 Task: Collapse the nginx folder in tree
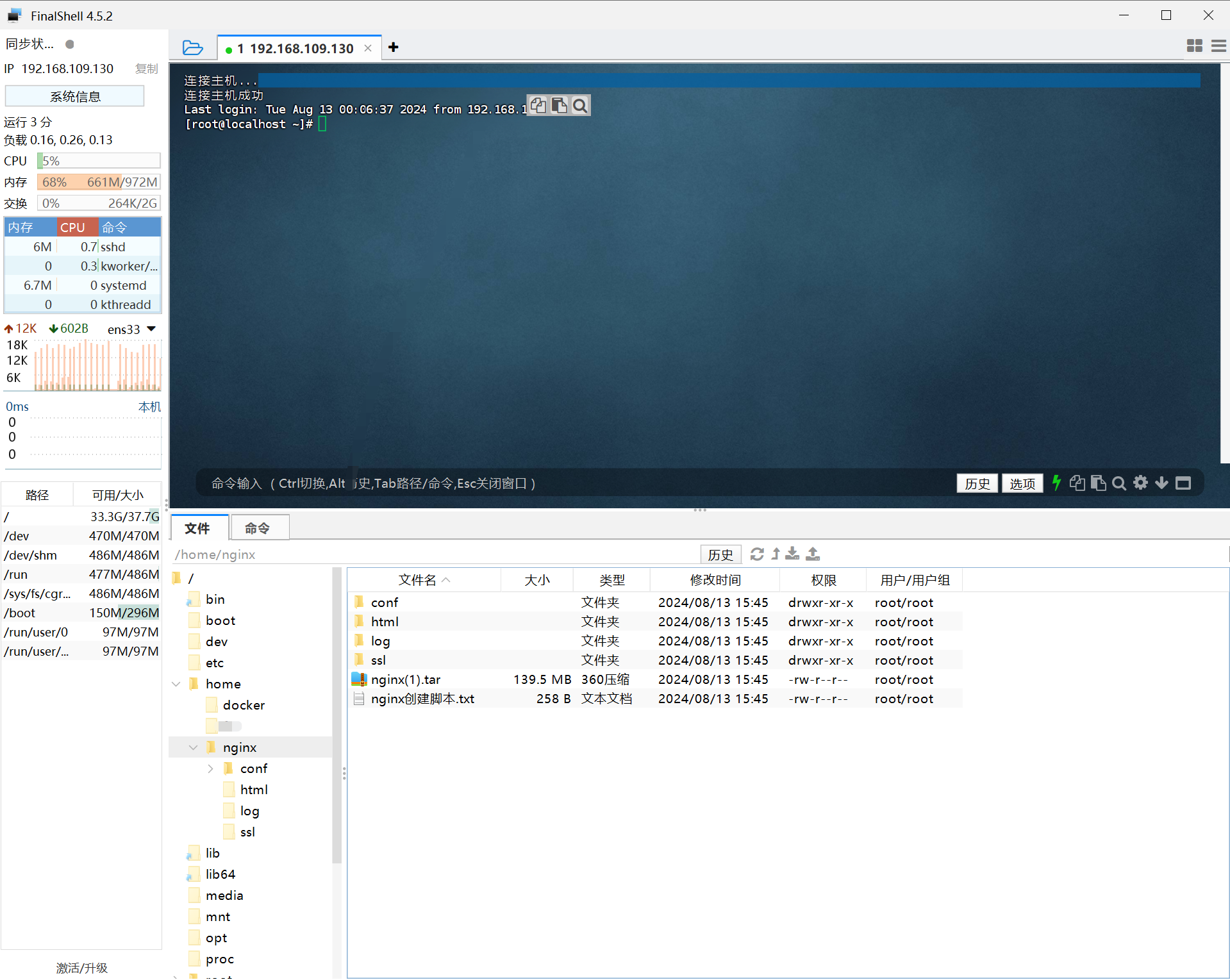click(193, 747)
